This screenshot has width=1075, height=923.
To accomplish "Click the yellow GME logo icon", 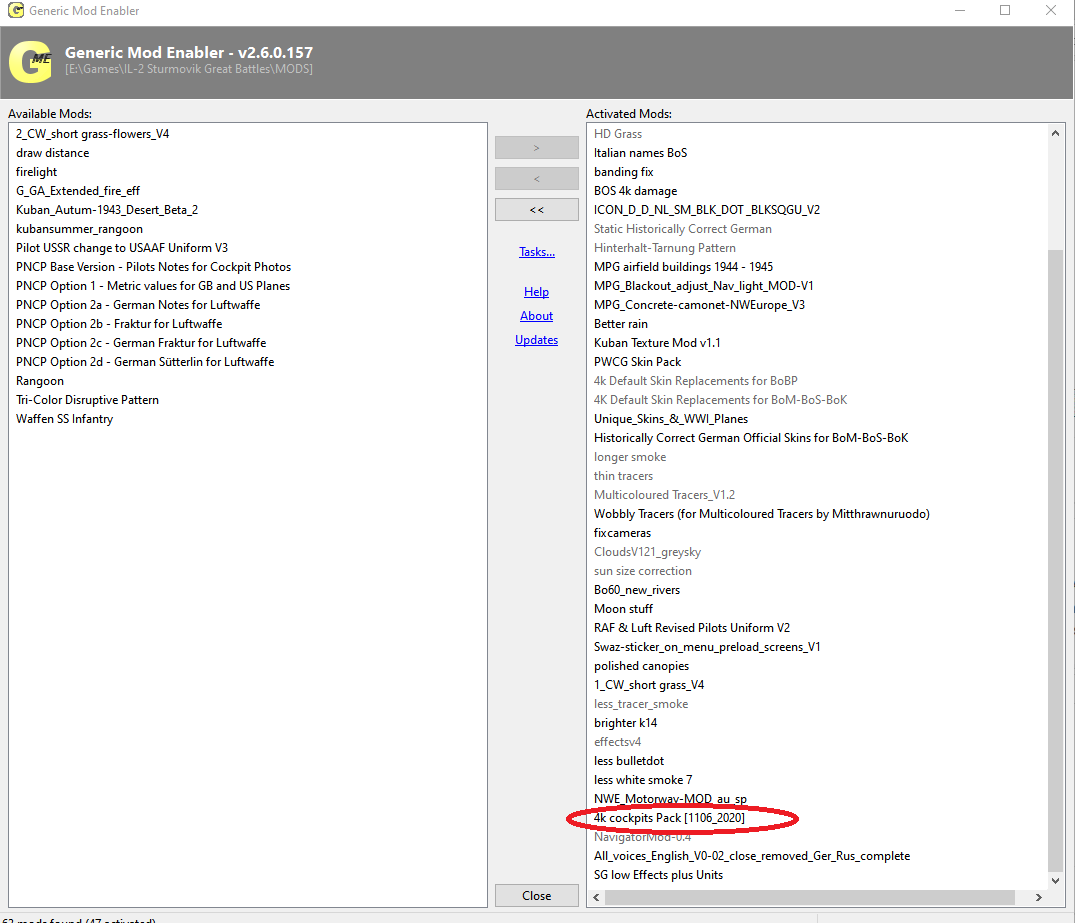I will (30, 62).
